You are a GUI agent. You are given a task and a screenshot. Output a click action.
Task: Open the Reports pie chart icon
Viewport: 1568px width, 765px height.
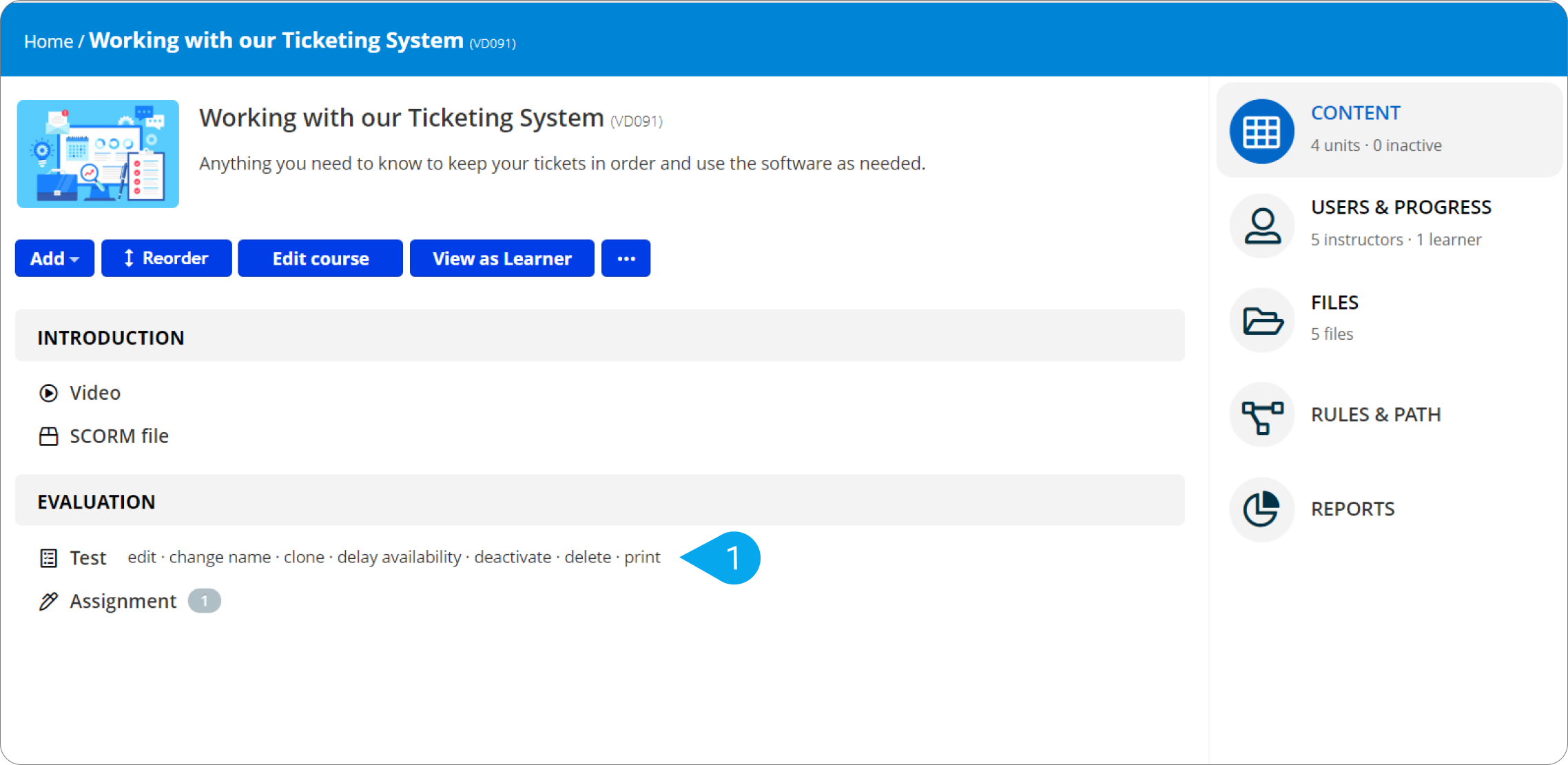point(1262,509)
